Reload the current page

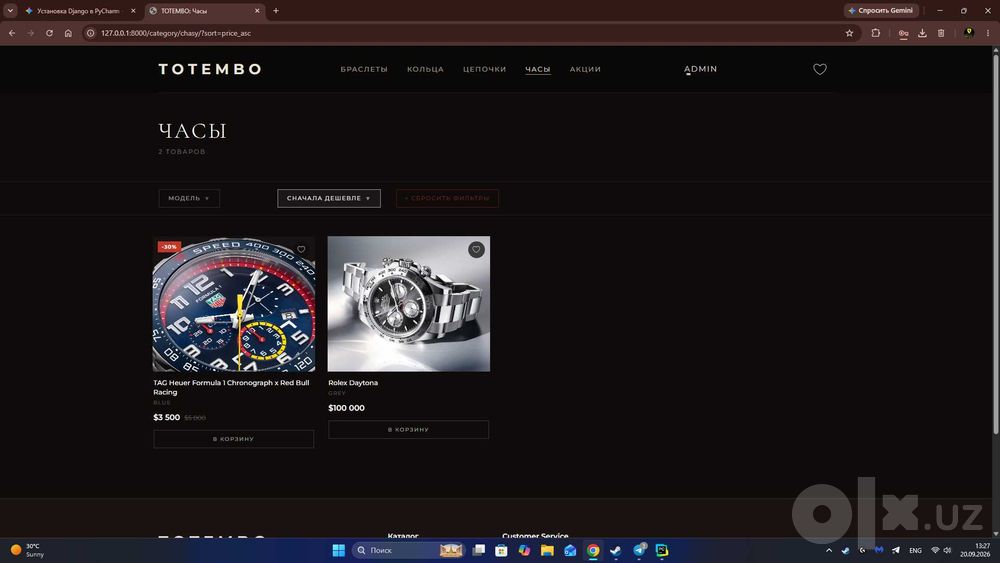pos(49,33)
